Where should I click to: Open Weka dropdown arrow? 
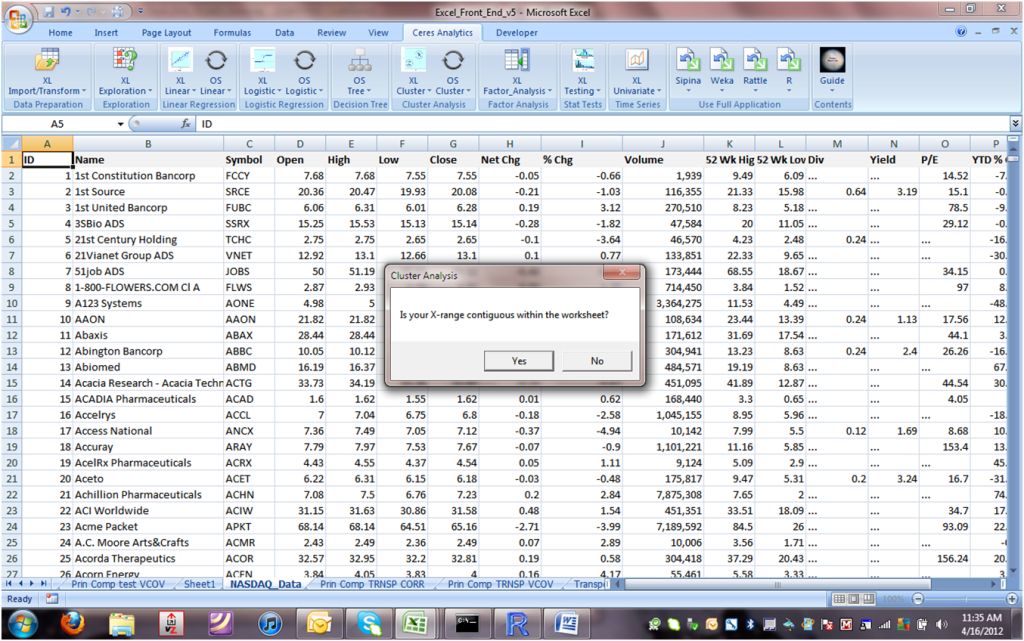point(722,91)
